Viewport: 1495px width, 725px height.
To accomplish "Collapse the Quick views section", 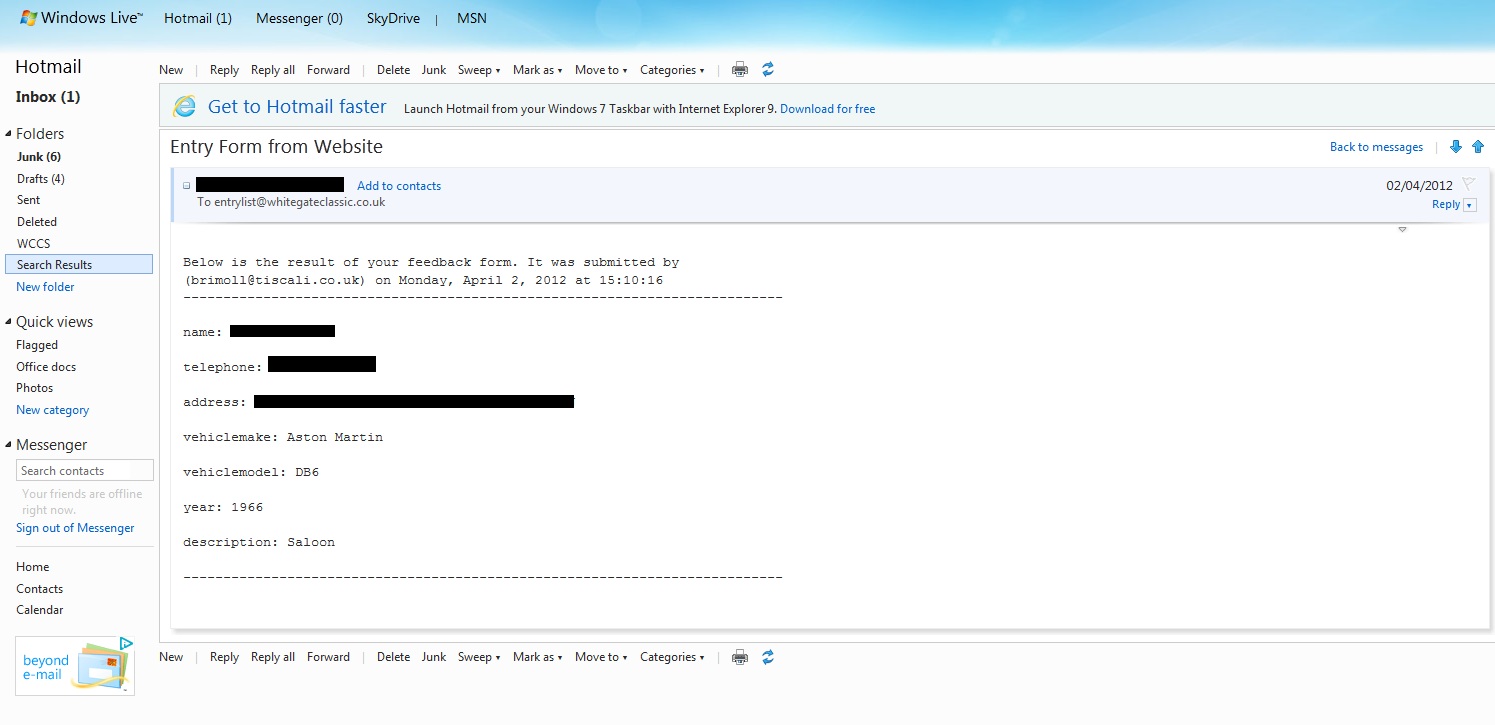I will (9, 322).
